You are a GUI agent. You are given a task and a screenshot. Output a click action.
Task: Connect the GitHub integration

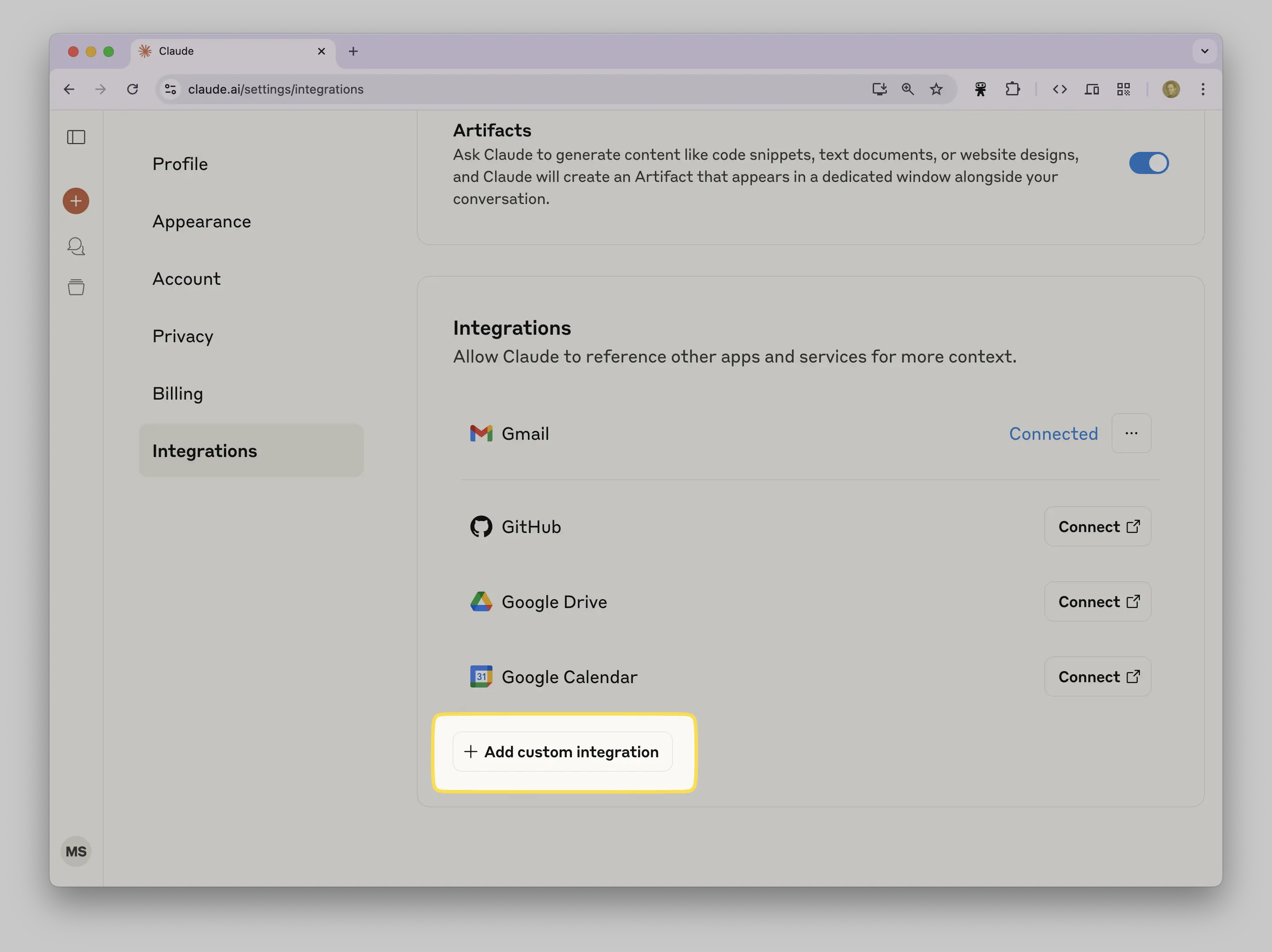tap(1097, 527)
